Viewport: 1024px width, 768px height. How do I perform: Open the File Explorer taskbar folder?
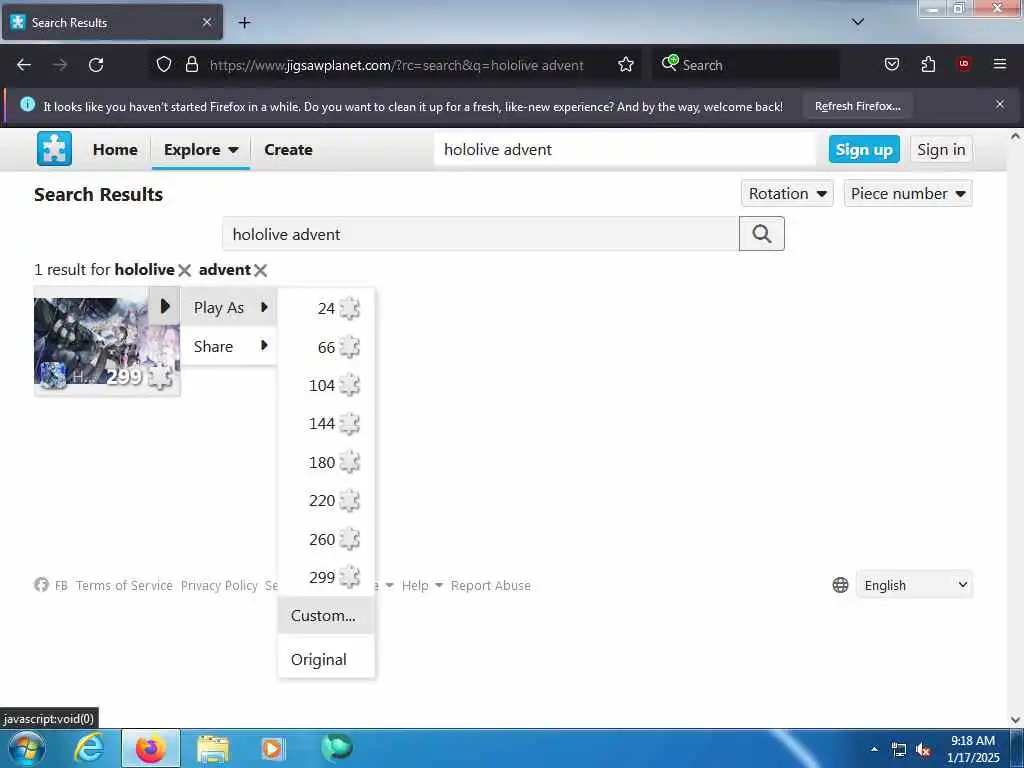[x=213, y=748]
